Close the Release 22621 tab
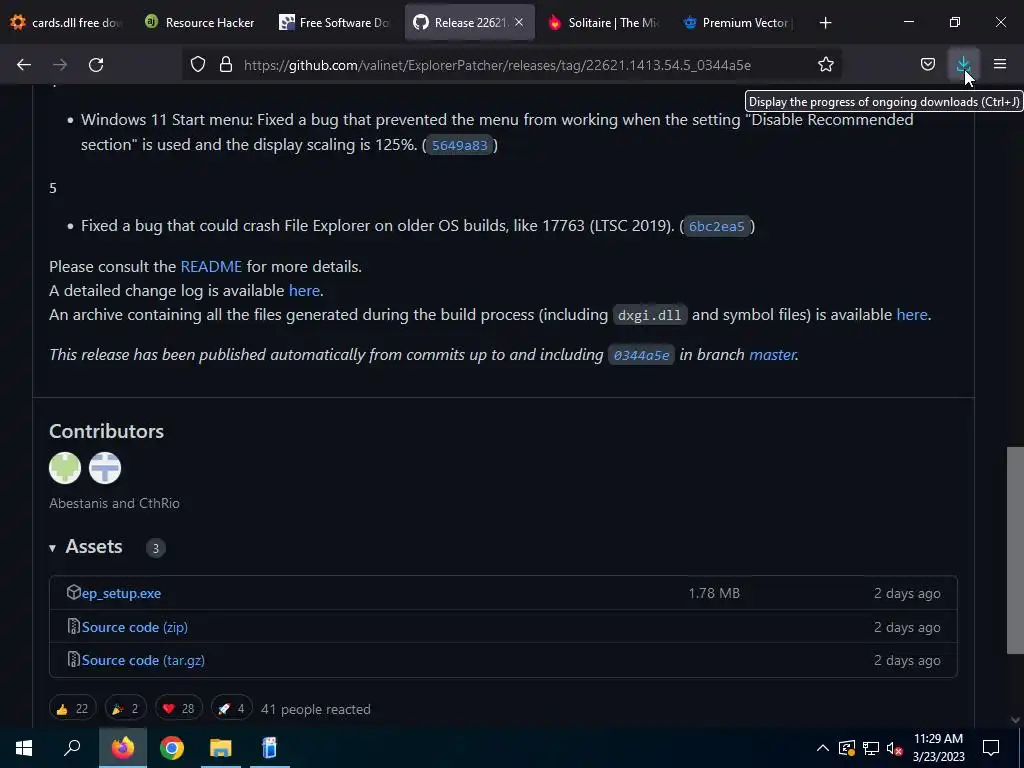Image resolution: width=1024 pixels, height=768 pixels. [519, 22]
